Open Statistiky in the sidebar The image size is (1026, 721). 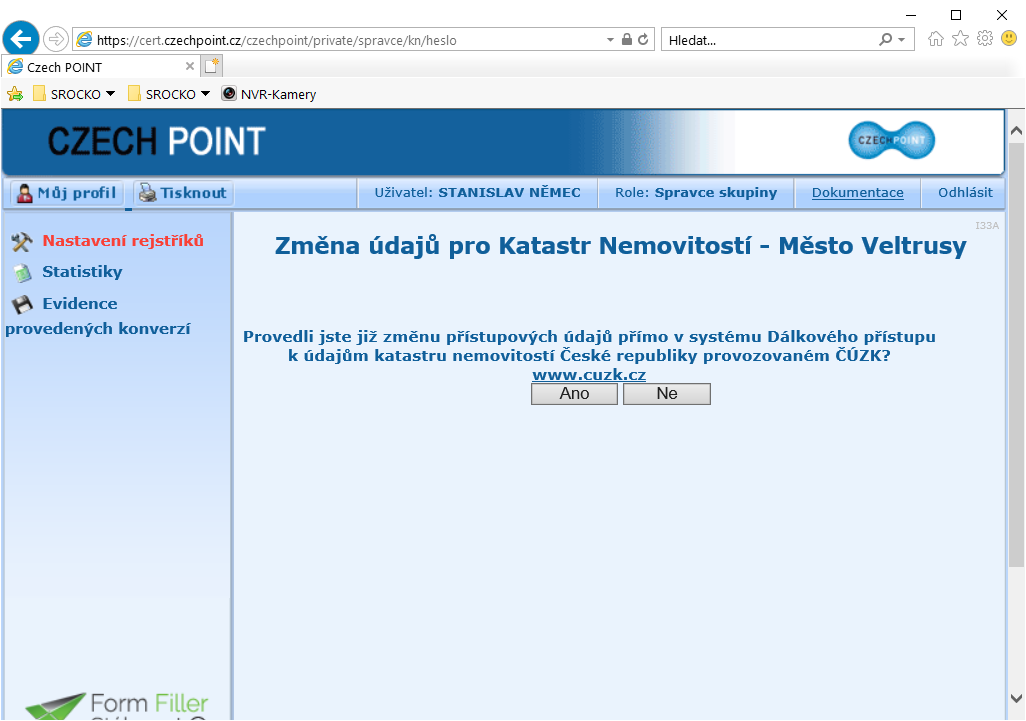pyautogui.click(x=82, y=272)
